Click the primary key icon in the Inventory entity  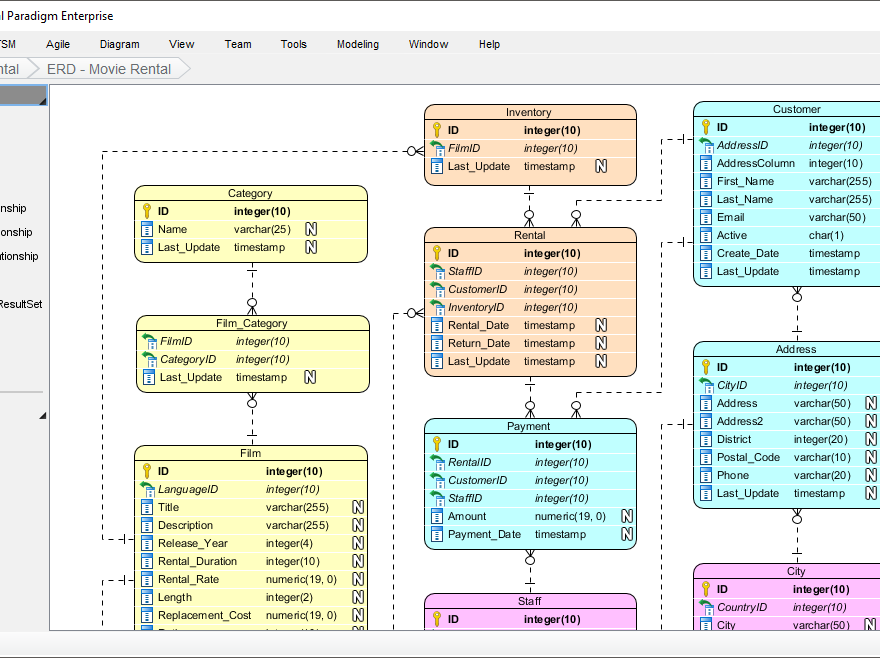439,130
